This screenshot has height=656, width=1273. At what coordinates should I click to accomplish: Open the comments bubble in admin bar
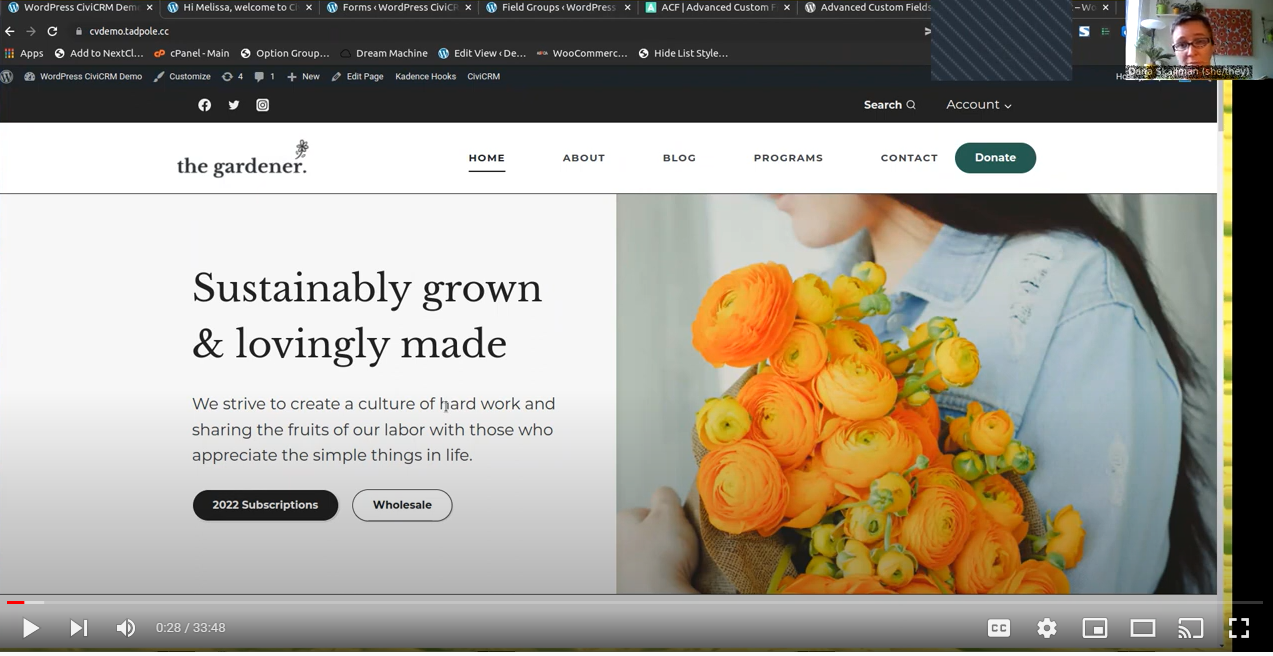click(x=264, y=76)
